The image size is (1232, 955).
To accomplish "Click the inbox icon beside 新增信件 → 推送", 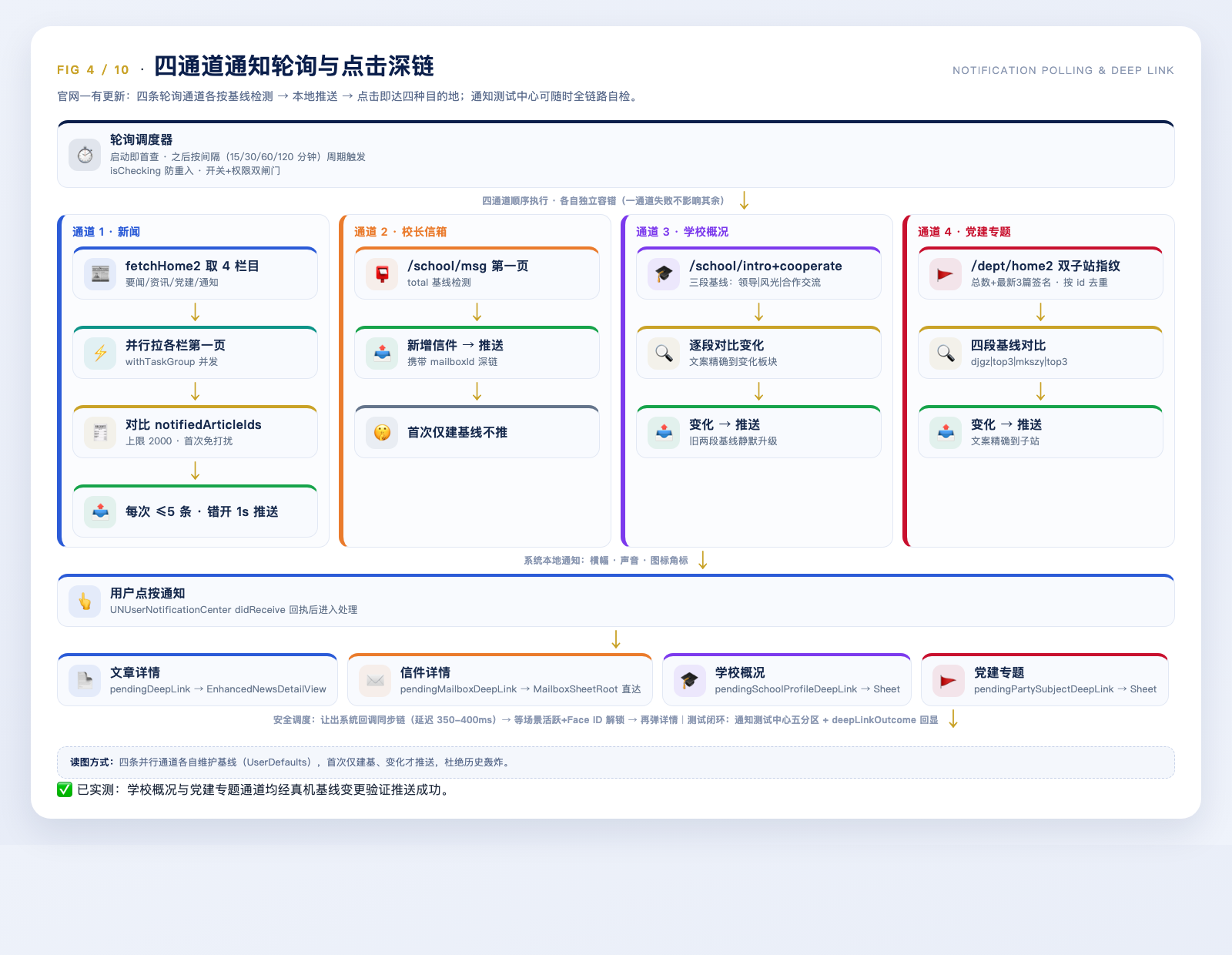I will [x=382, y=354].
